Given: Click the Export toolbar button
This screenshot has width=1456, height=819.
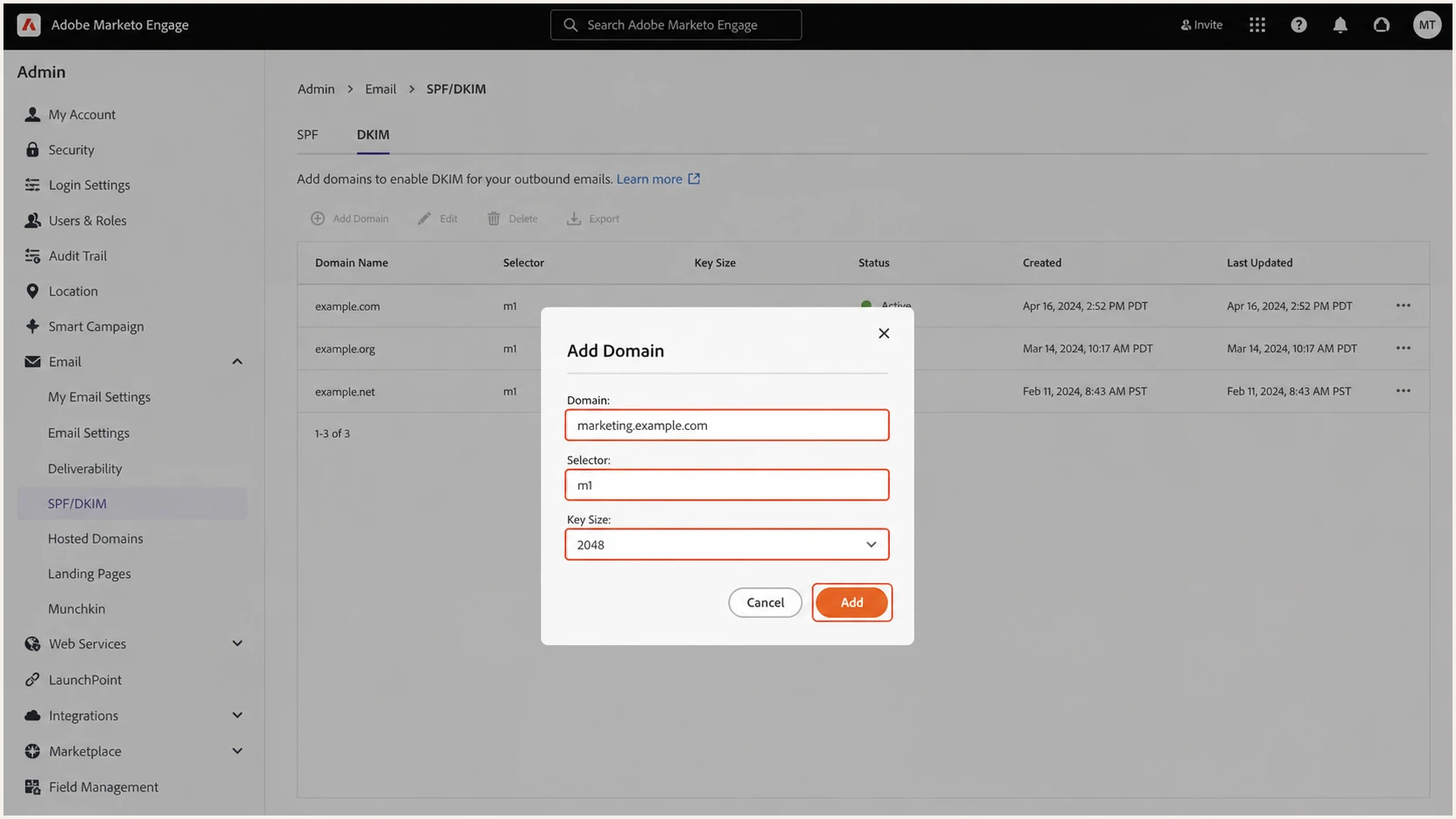Looking at the screenshot, I should (593, 219).
